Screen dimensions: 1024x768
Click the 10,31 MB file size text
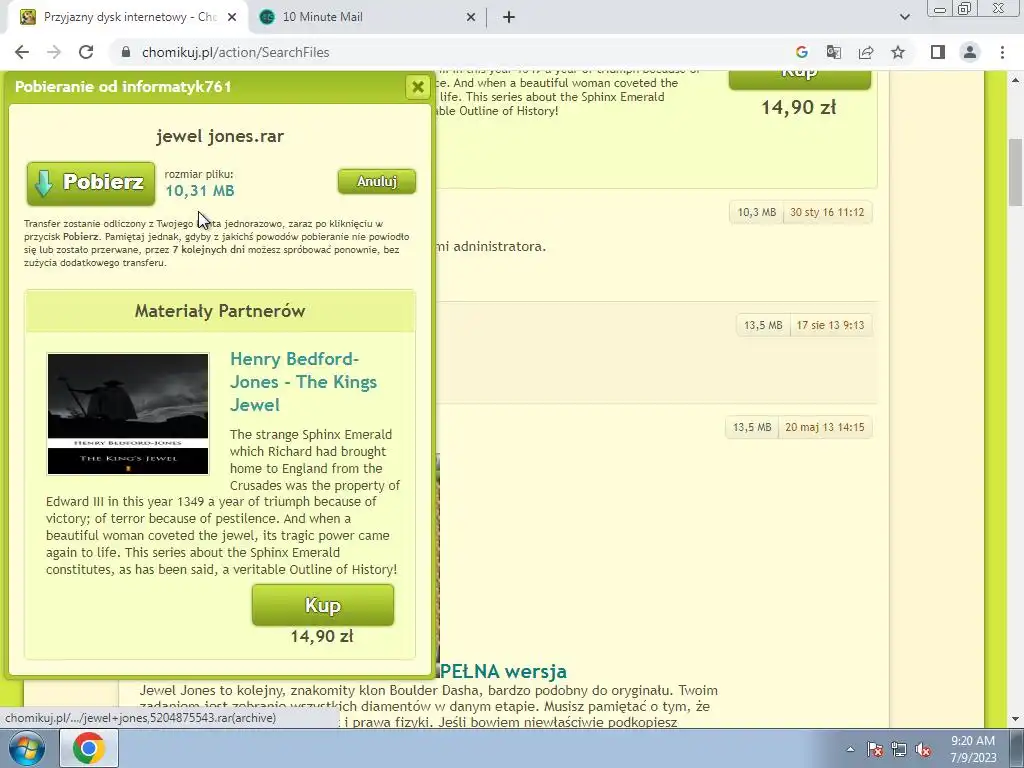click(x=200, y=191)
